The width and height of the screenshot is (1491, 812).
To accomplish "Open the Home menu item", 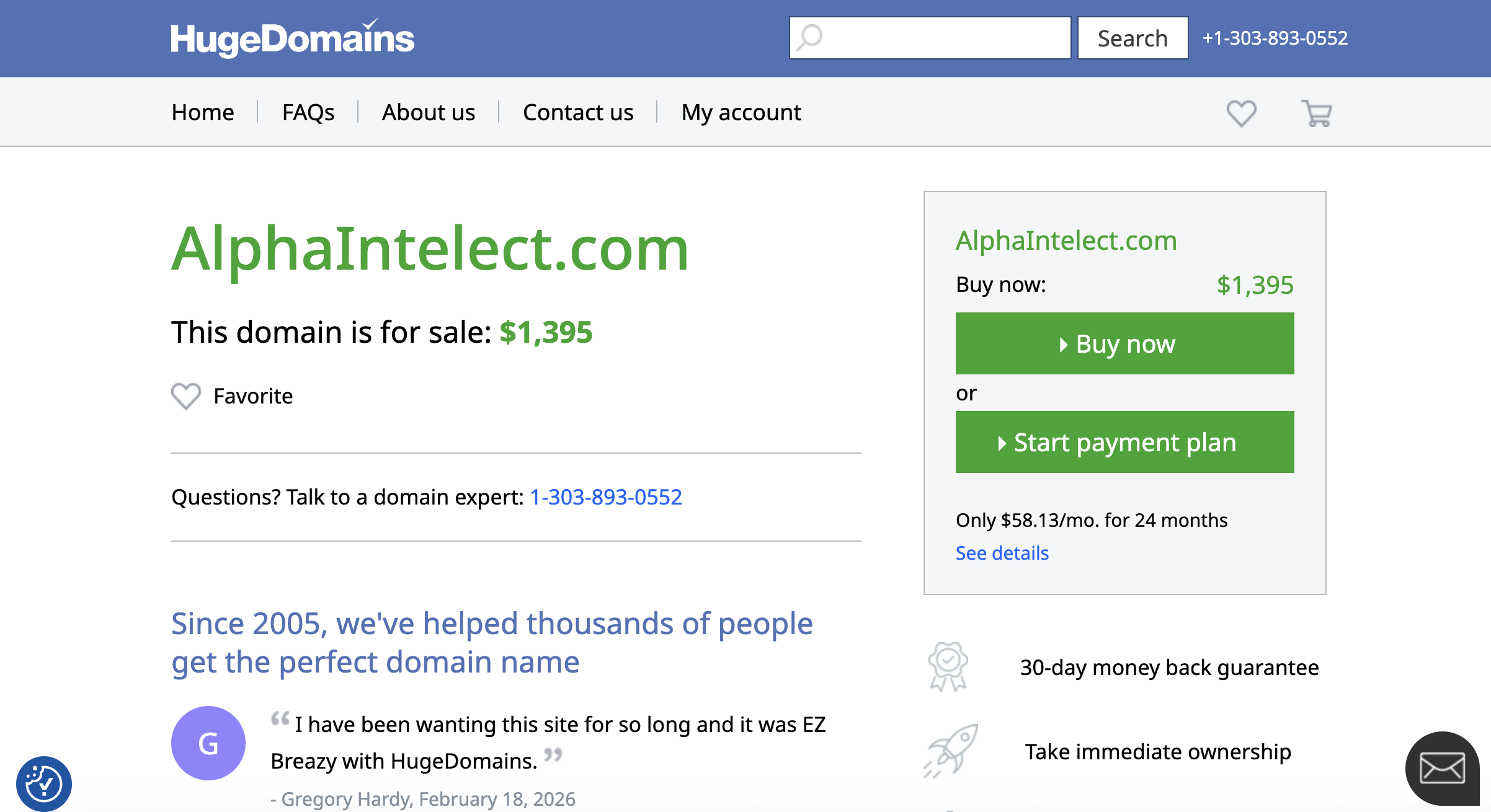I will tap(203, 112).
